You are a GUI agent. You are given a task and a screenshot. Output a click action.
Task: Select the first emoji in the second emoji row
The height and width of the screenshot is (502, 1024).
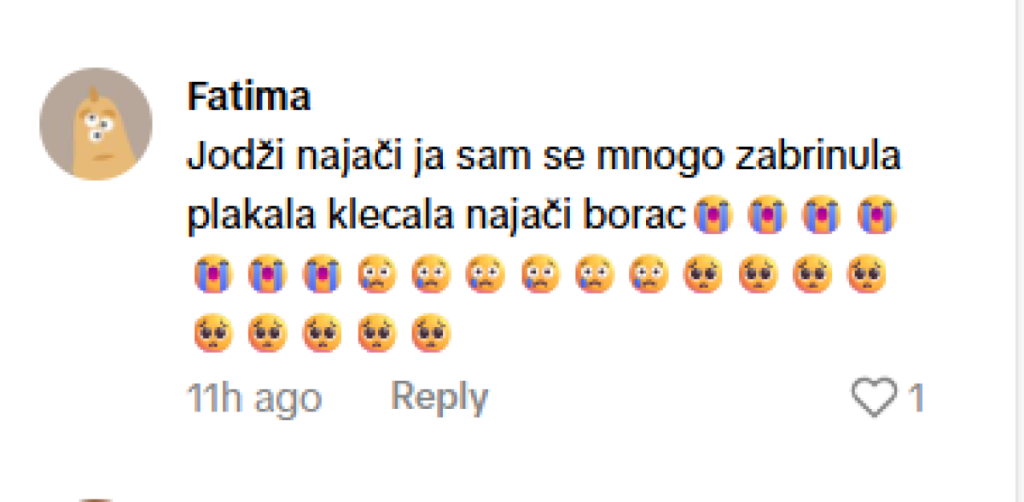click(x=214, y=274)
